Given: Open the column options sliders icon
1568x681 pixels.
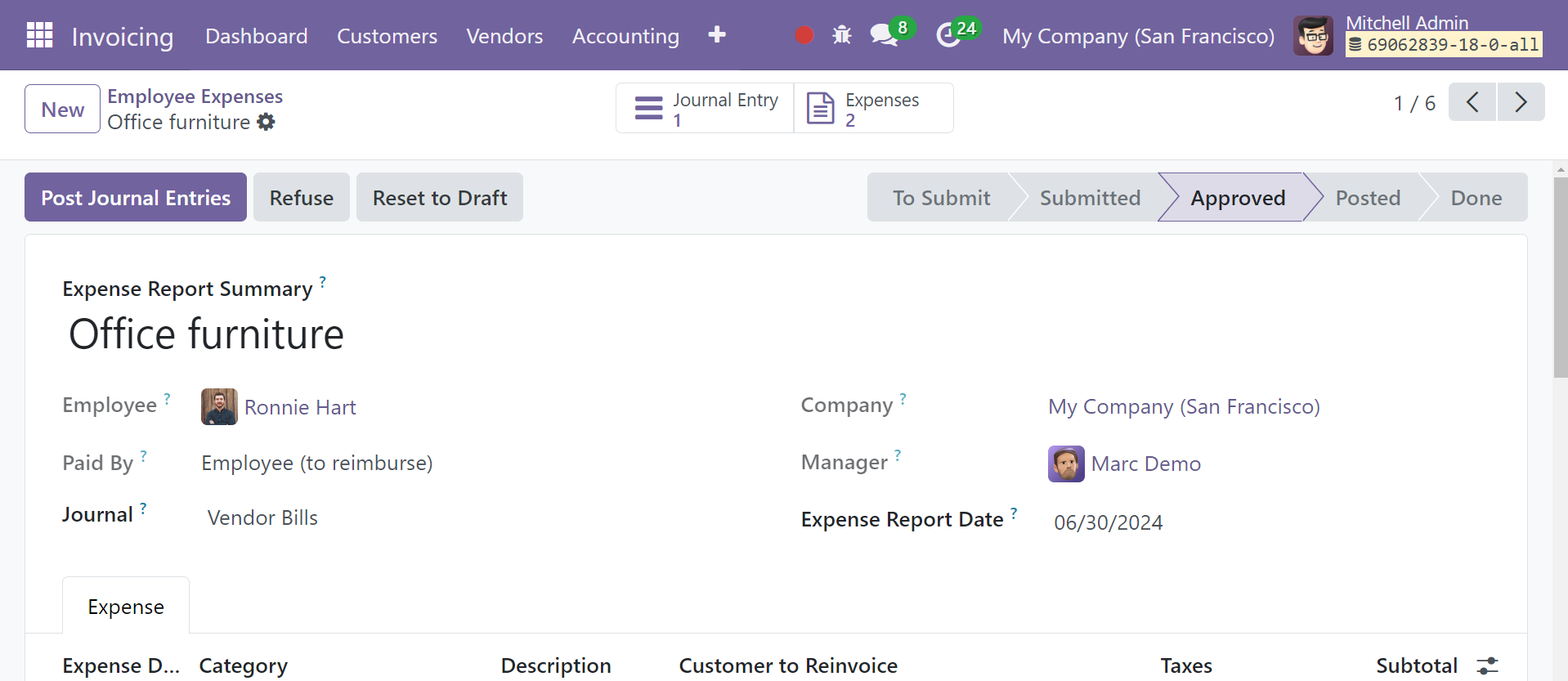Looking at the screenshot, I should [1487, 665].
